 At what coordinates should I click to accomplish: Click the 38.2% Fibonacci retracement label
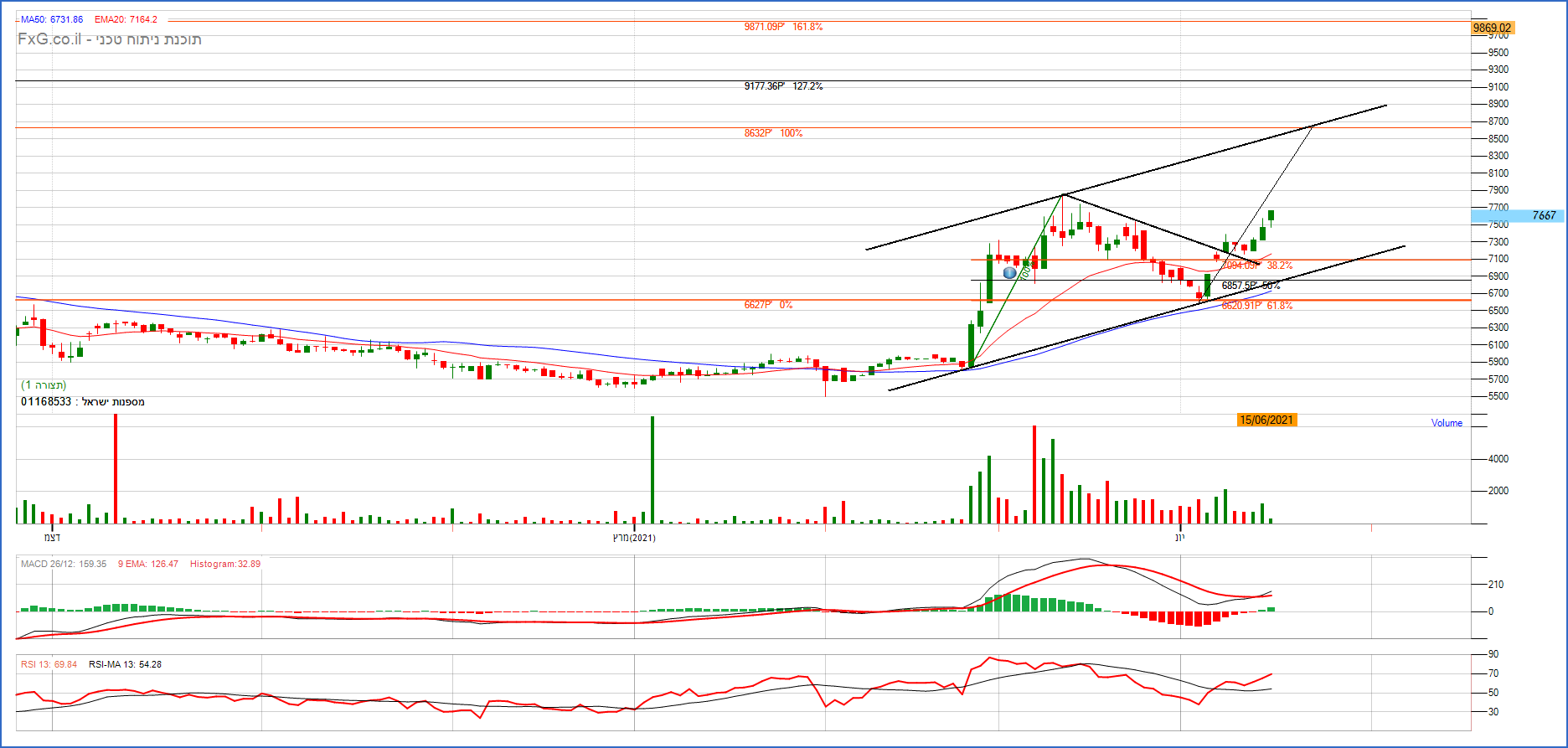point(1256,266)
